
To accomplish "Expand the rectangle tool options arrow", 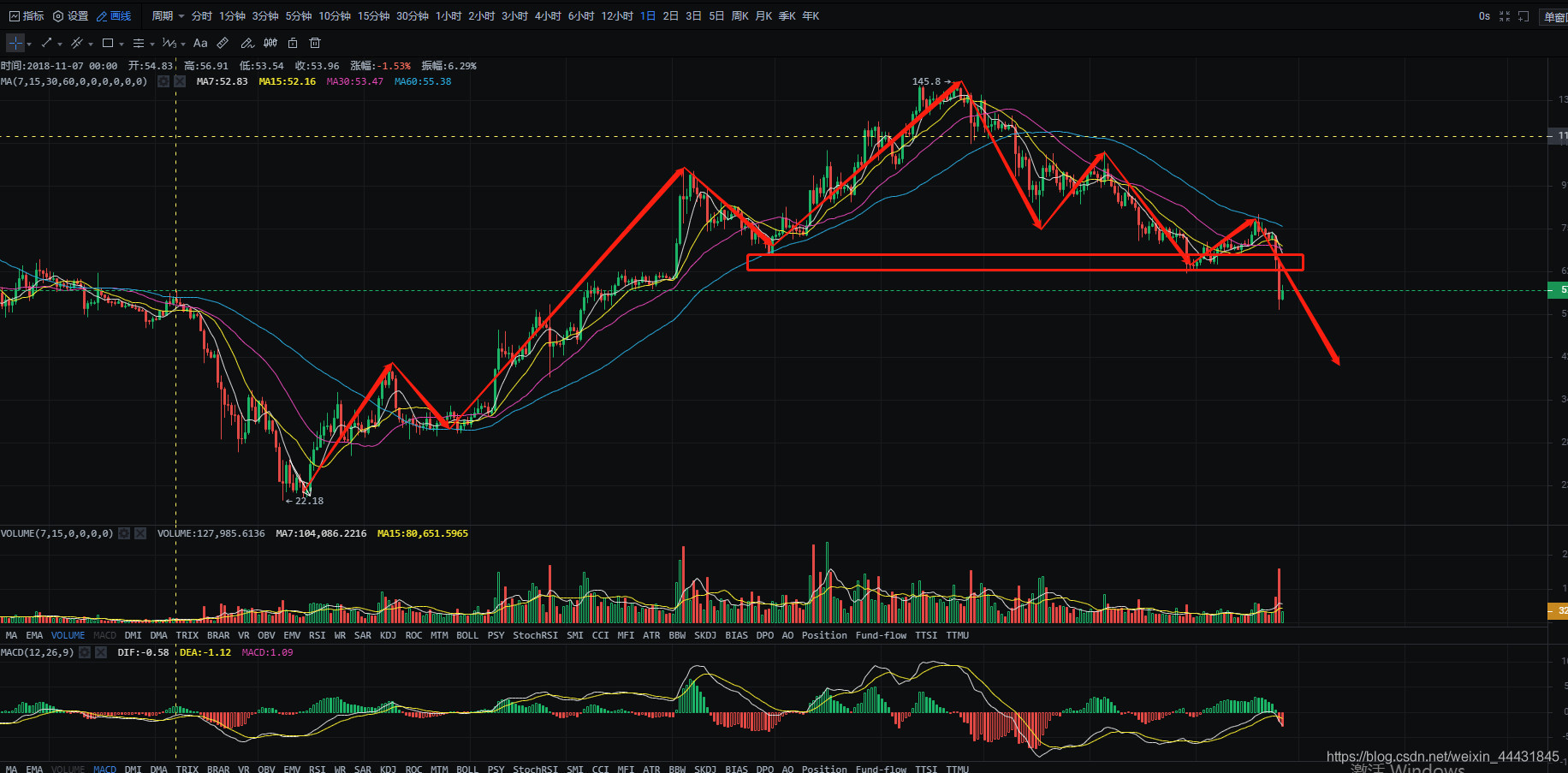I will [x=122, y=44].
